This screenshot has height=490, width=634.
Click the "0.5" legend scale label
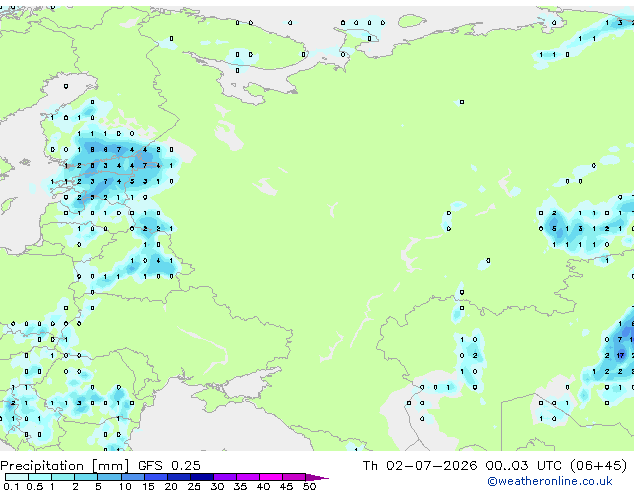coord(35,486)
